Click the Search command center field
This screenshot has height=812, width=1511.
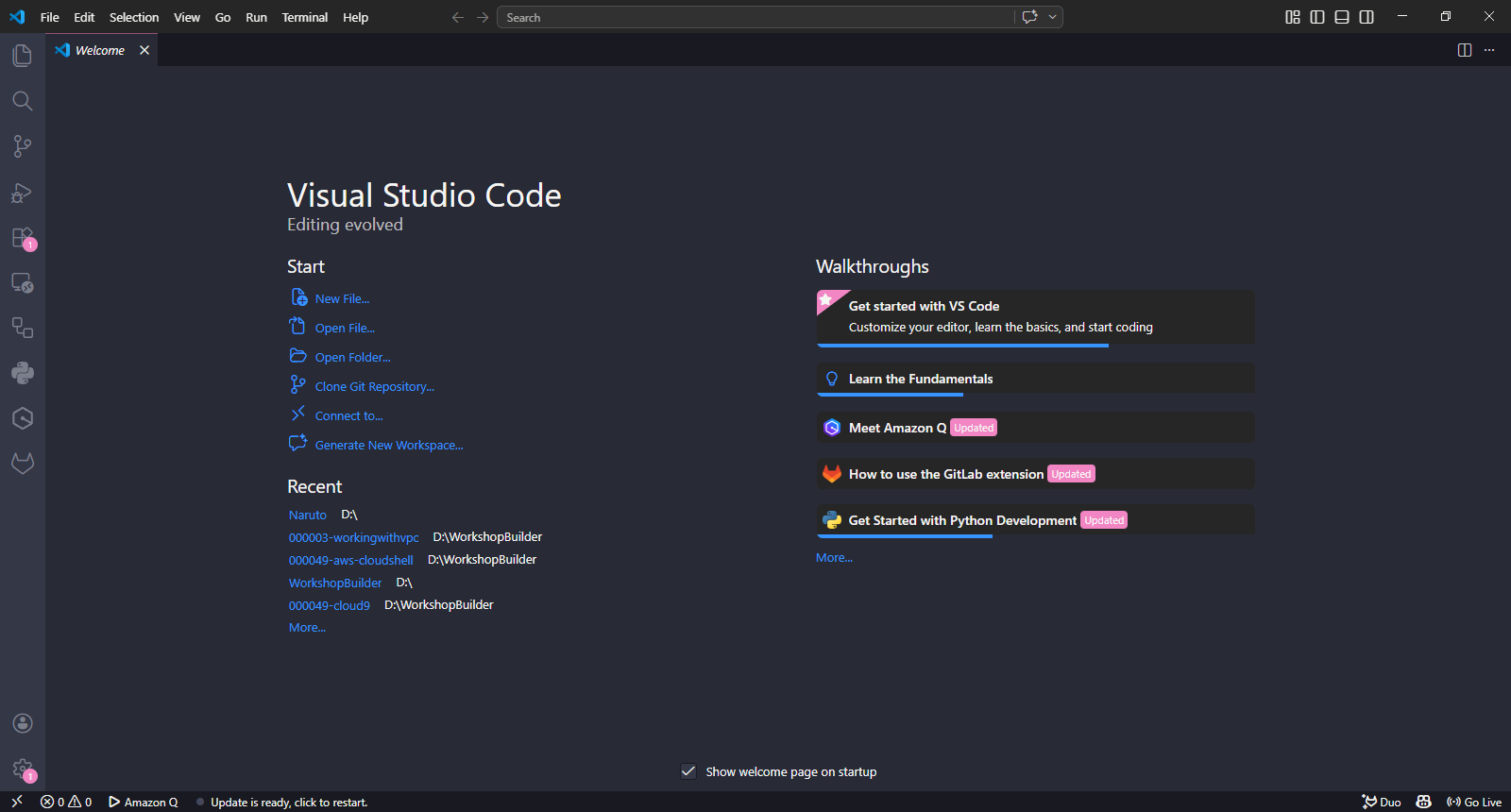click(755, 17)
